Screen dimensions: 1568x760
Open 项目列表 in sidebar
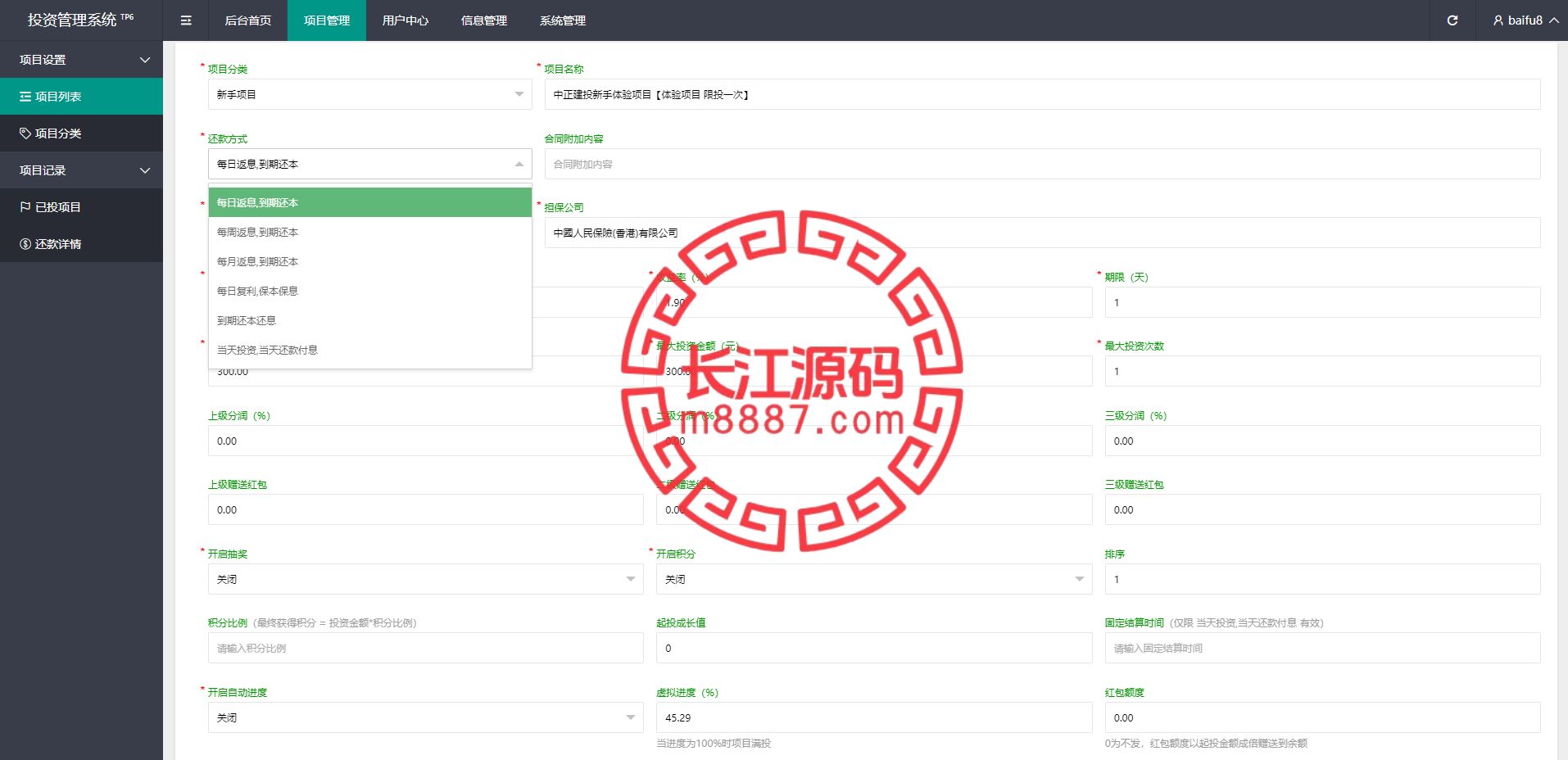pos(81,97)
